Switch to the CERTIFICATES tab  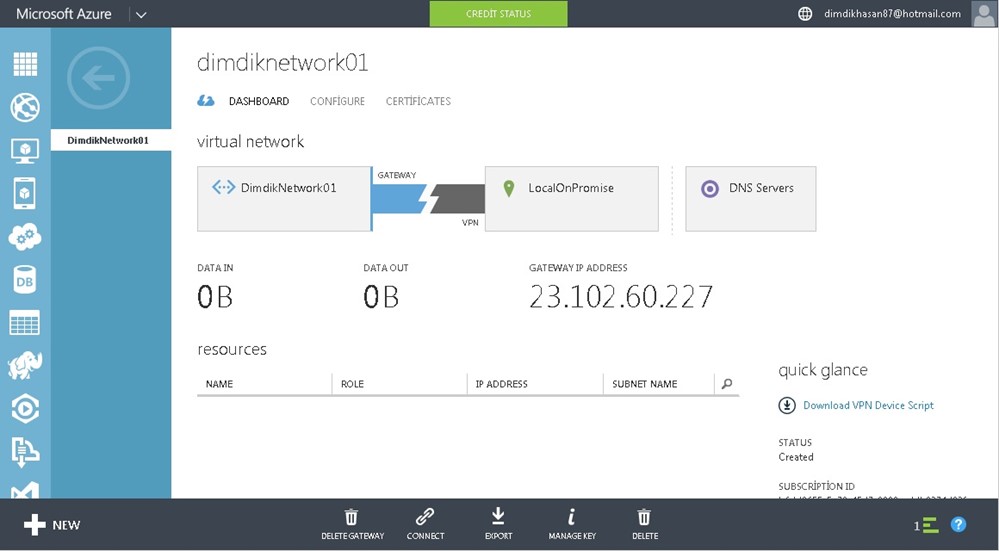coord(418,101)
